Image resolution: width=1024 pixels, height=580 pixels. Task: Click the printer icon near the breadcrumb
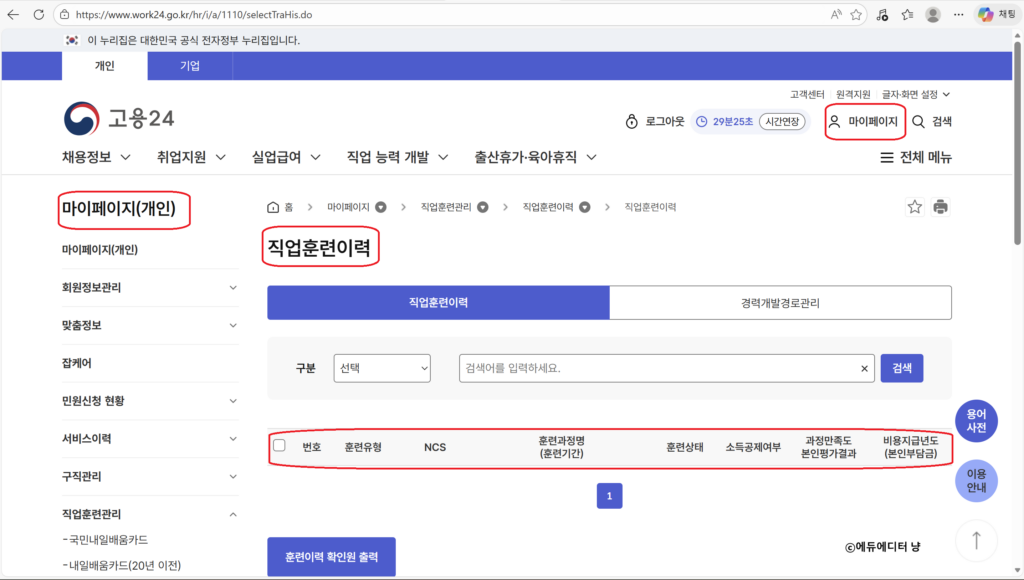(x=941, y=206)
